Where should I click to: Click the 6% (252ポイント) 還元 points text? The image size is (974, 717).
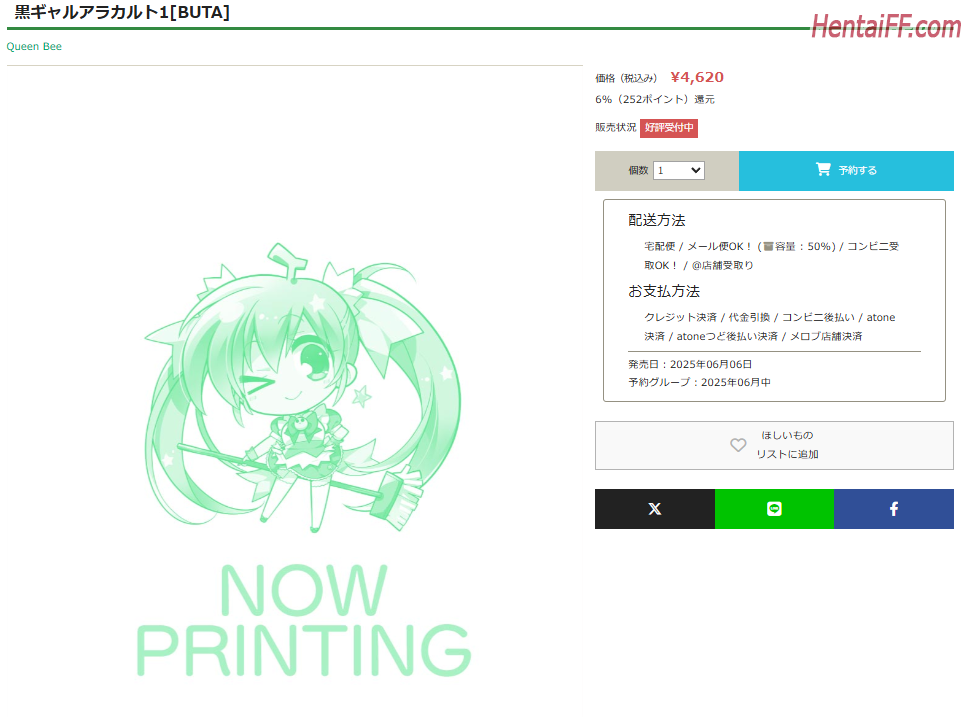click(x=655, y=99)
